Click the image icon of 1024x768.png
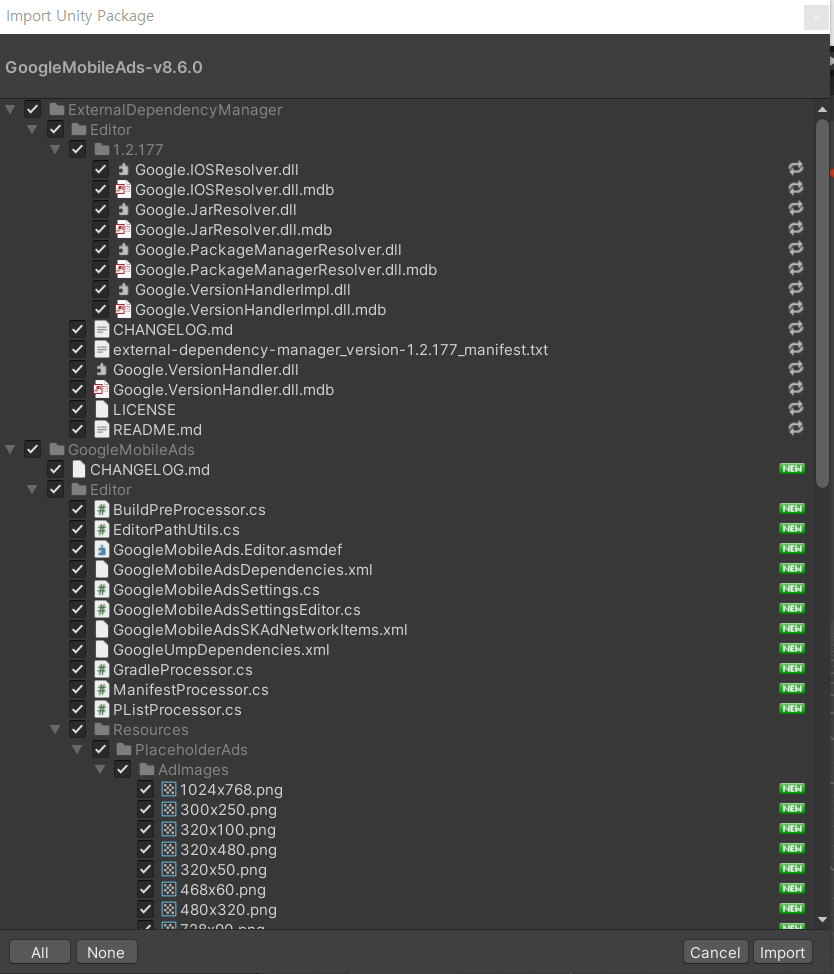Image resolution: width=834 pixels, height=974 pixels. [168, 790]
